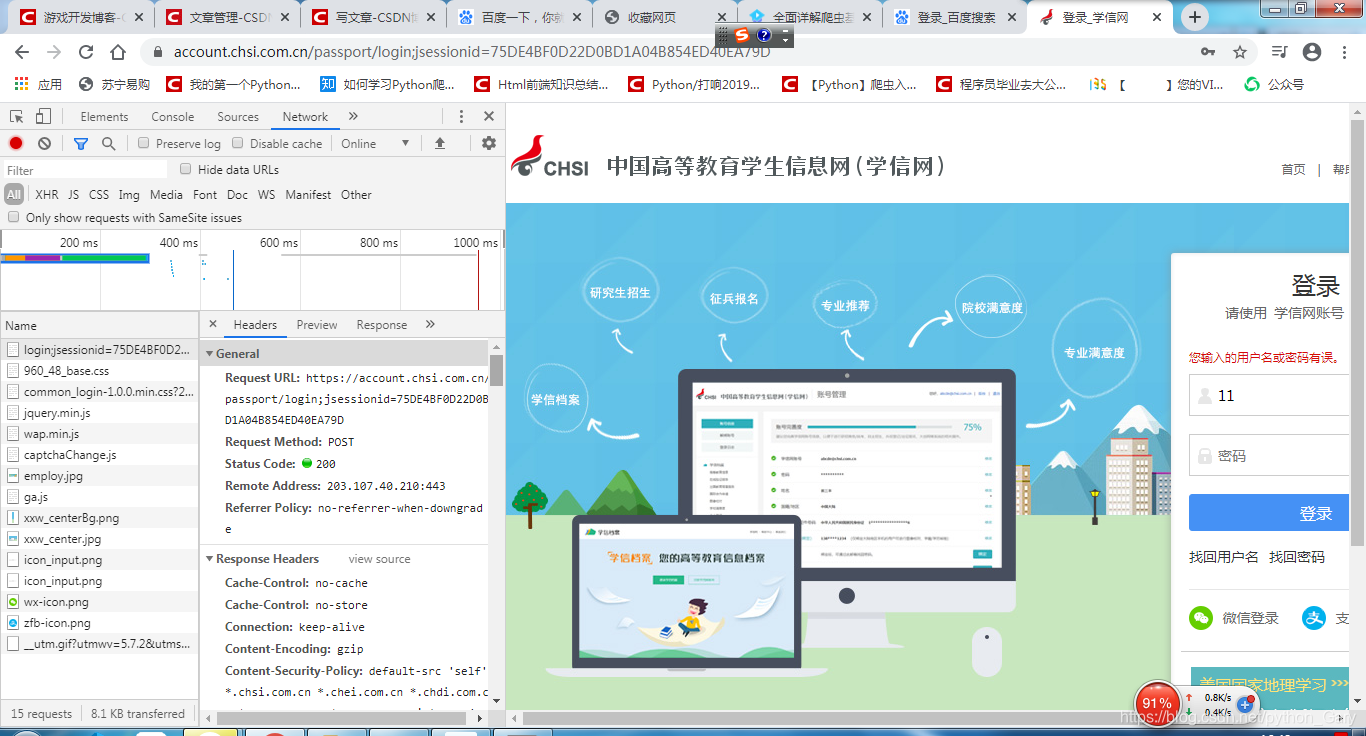Open new browser tab plus button
Viewport: 1366px width, 736px height.
tap(1194, 17)
